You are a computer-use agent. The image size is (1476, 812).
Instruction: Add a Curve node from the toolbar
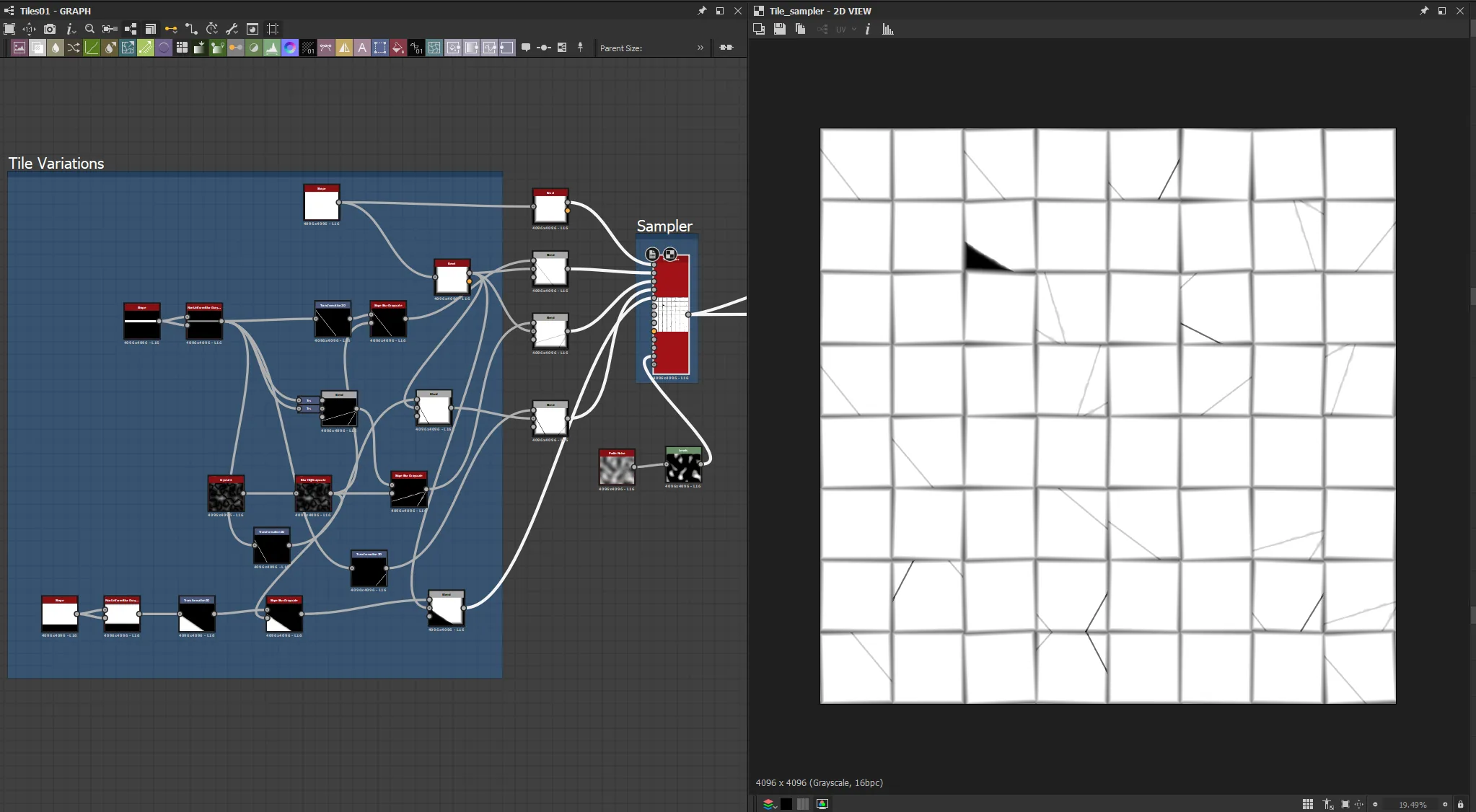[92, 48]
